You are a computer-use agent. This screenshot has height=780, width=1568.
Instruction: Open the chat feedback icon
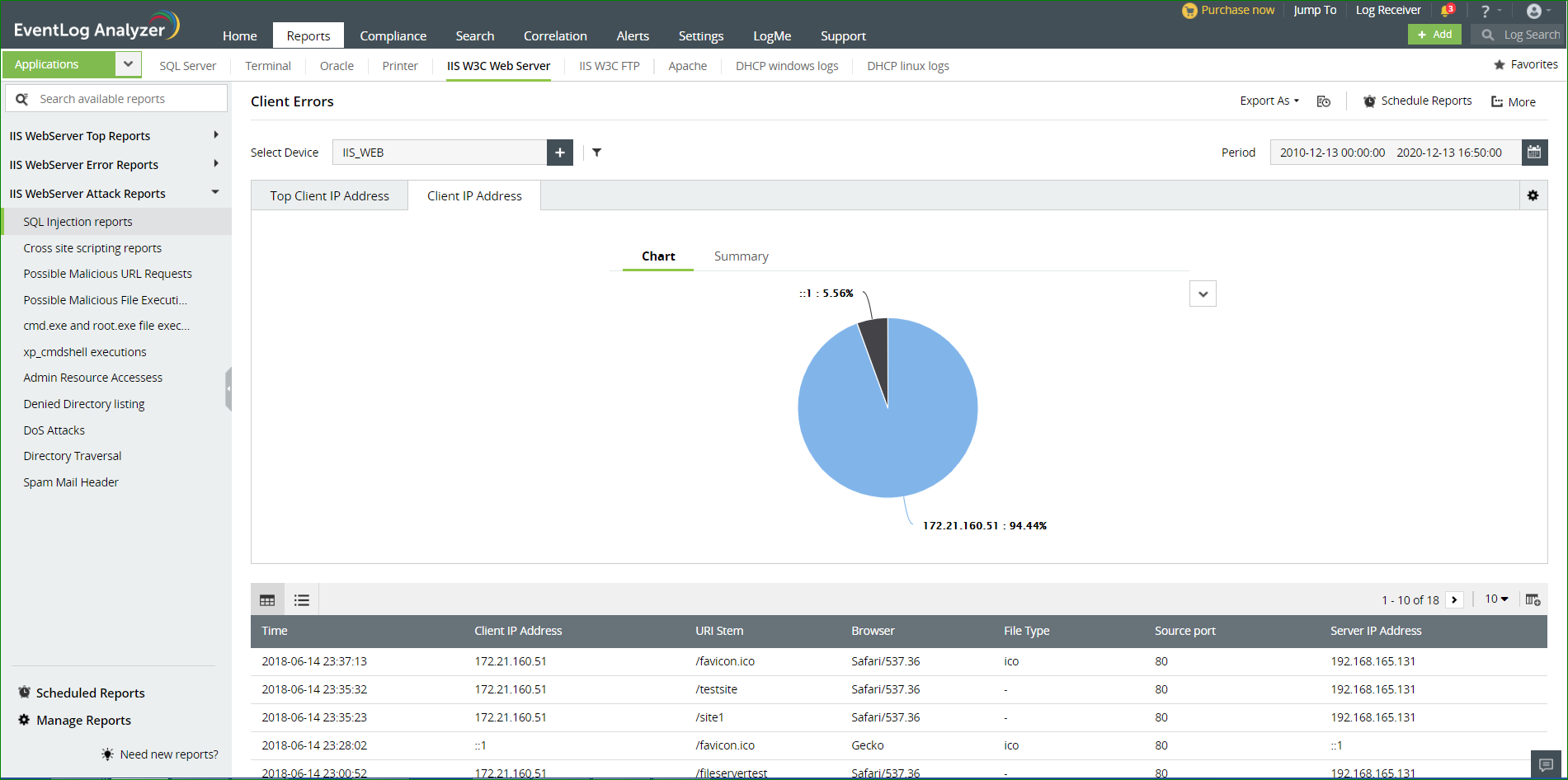1547,764
